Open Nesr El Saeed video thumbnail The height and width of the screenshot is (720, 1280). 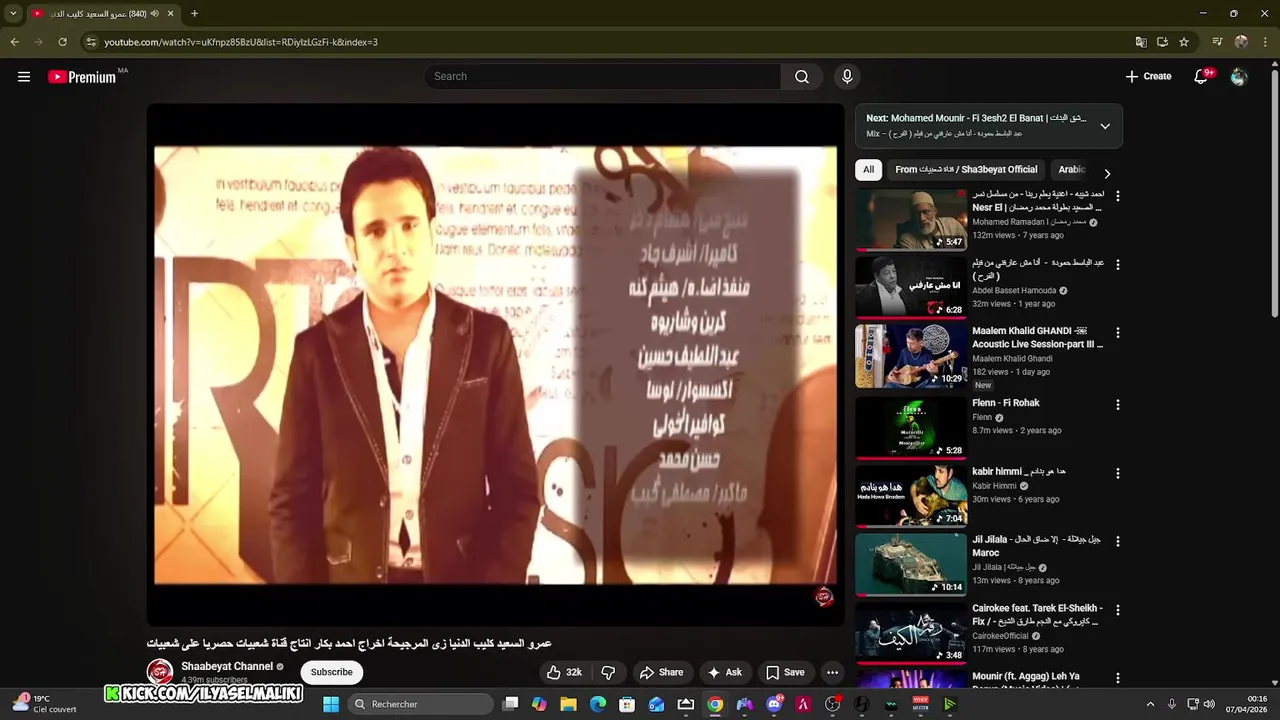pos(911,219)
